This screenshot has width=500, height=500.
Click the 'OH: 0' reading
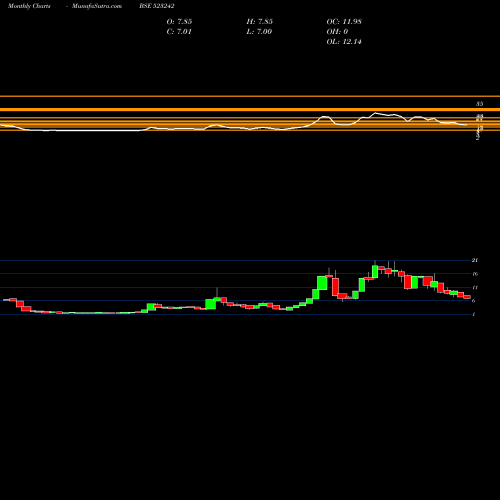[x=337, y=32]
